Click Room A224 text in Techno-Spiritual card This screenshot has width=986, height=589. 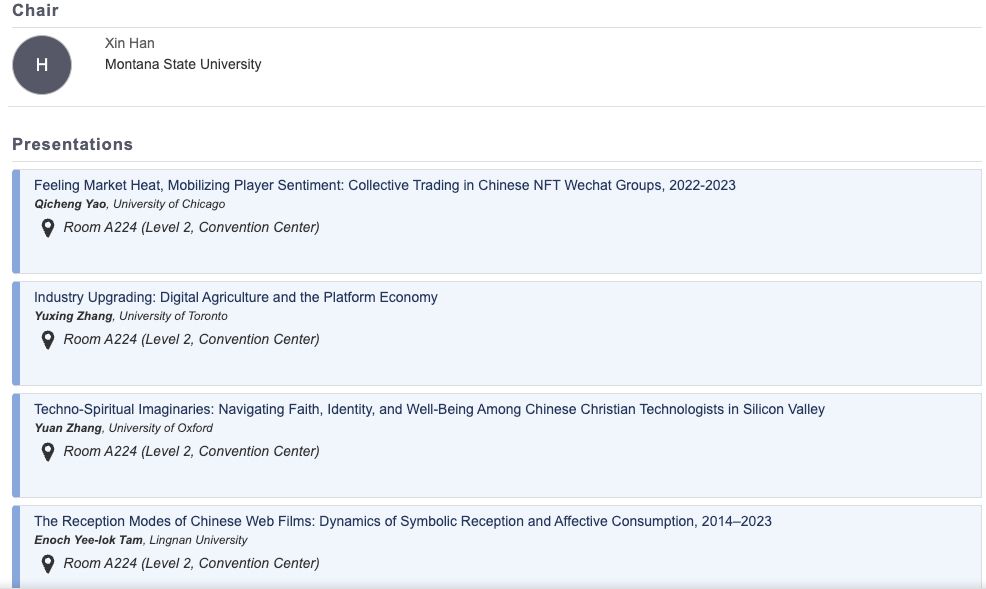click(x=191, y=451)
